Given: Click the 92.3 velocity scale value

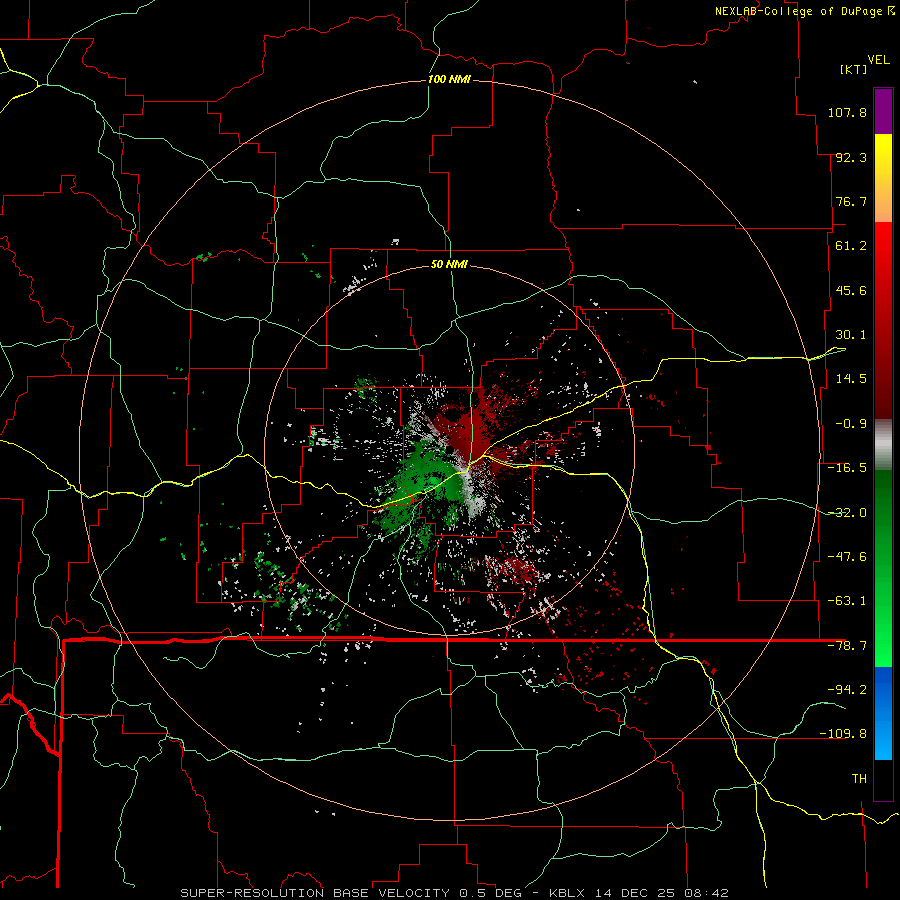Looking at the screenshot, I should tap(851, 157).
